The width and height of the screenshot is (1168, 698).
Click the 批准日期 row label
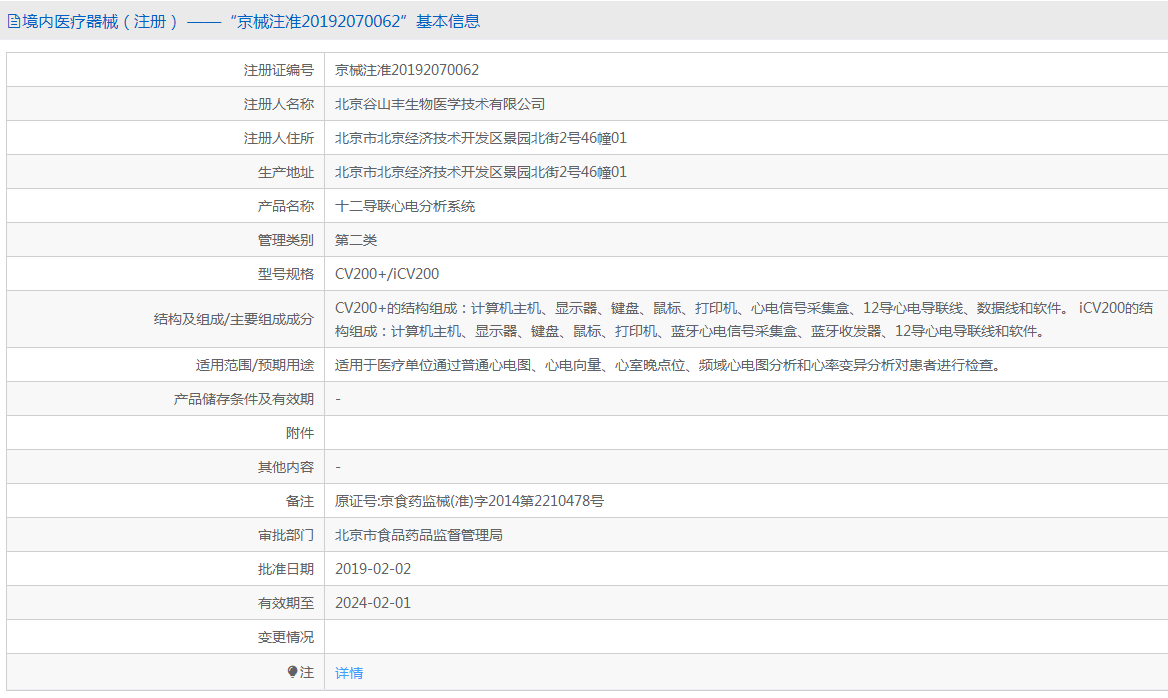click(x=286, y=569)
